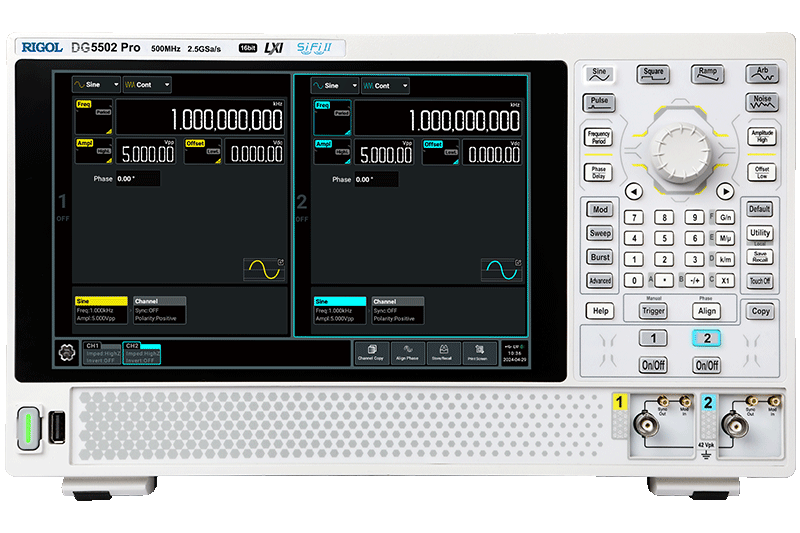Tap the Channel Copy screen icon
The width and height of the screenshot is (800, 533).
tap(371, 352)
